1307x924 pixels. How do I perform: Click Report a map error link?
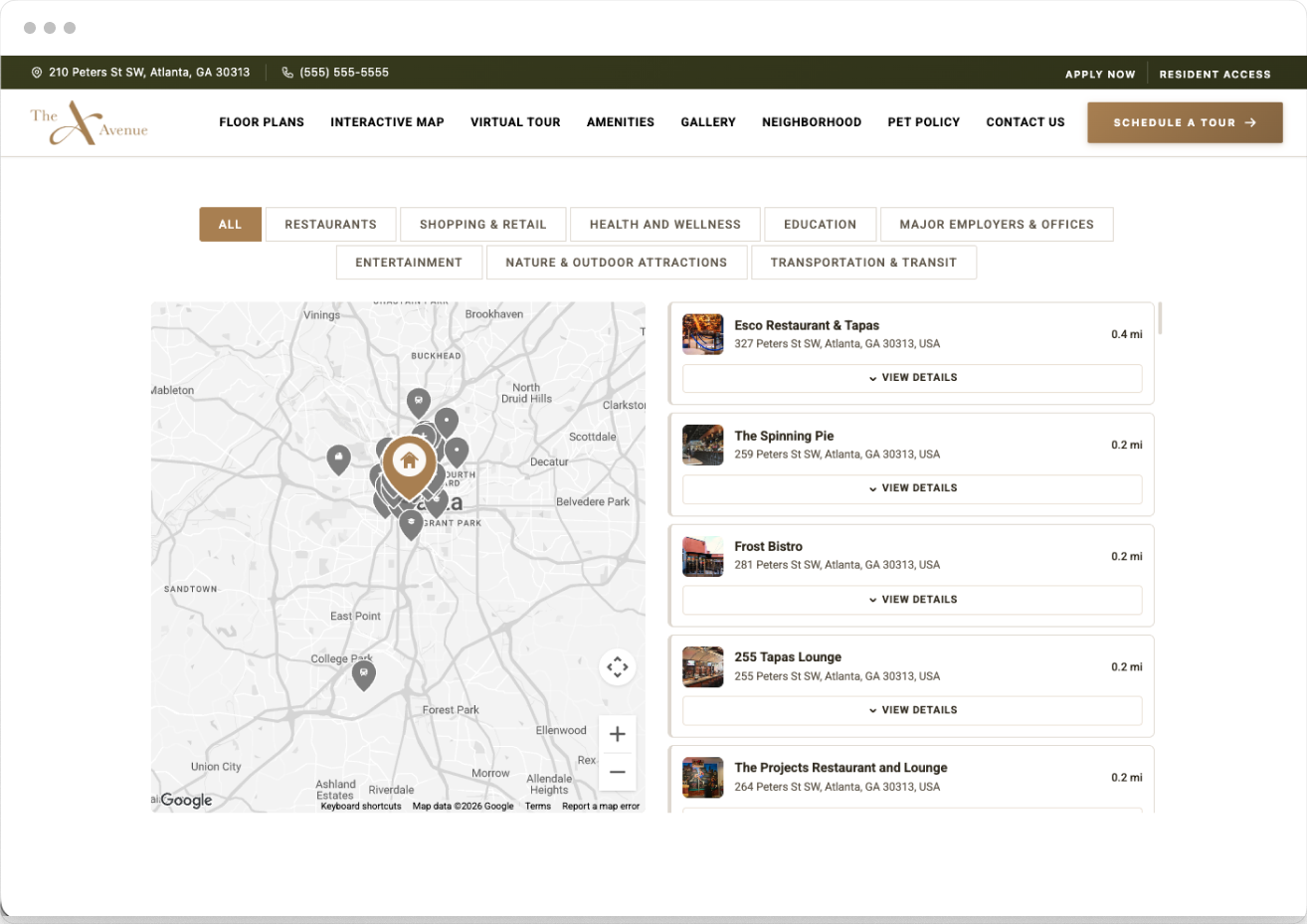[x=601, y=807]
